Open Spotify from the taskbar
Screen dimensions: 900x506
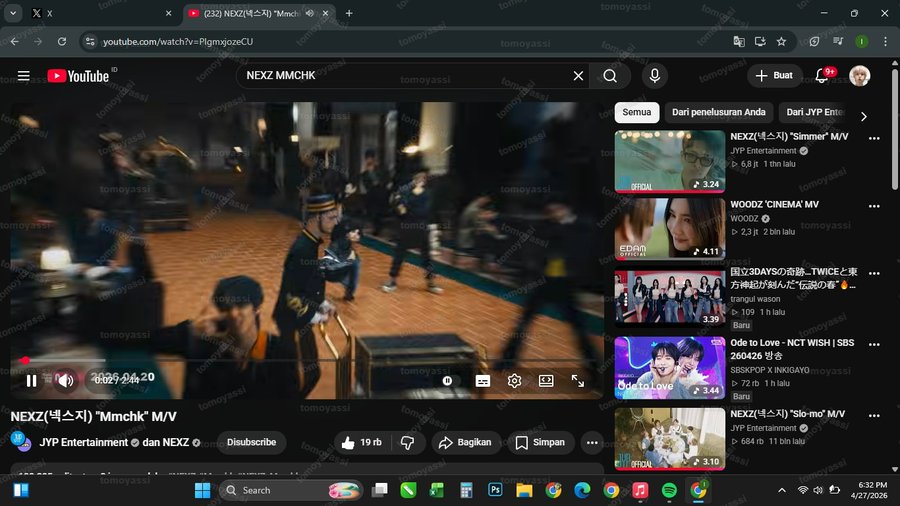(x=669, y=491)
